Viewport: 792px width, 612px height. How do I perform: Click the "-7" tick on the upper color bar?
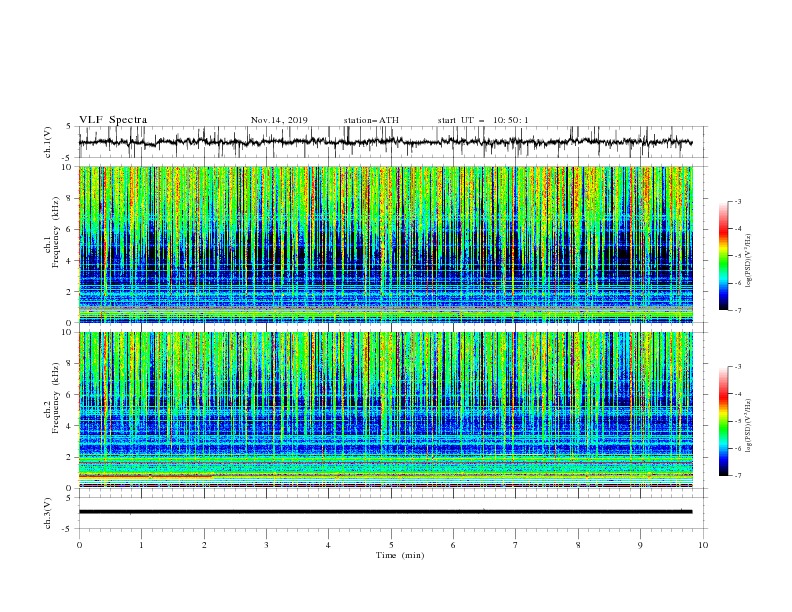[738, 310]
